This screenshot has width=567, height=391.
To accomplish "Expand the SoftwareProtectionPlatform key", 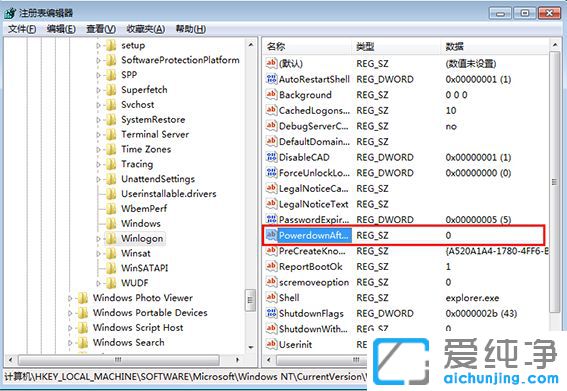I will tap(98, 60).
